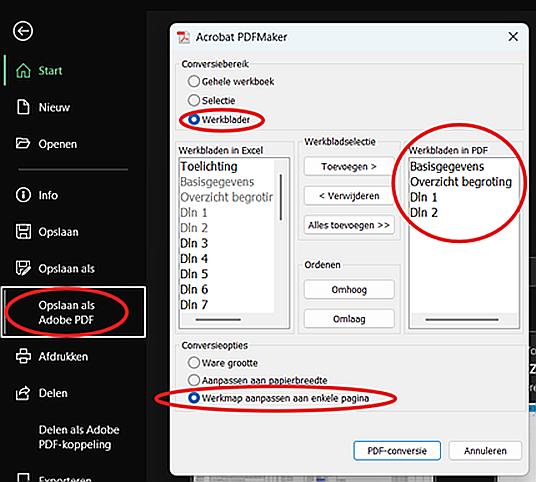Select Aanpassen aan papierbreedte option
Image resolution: width=536 pixels, height=482 pixels.
[x=194, y=380]
